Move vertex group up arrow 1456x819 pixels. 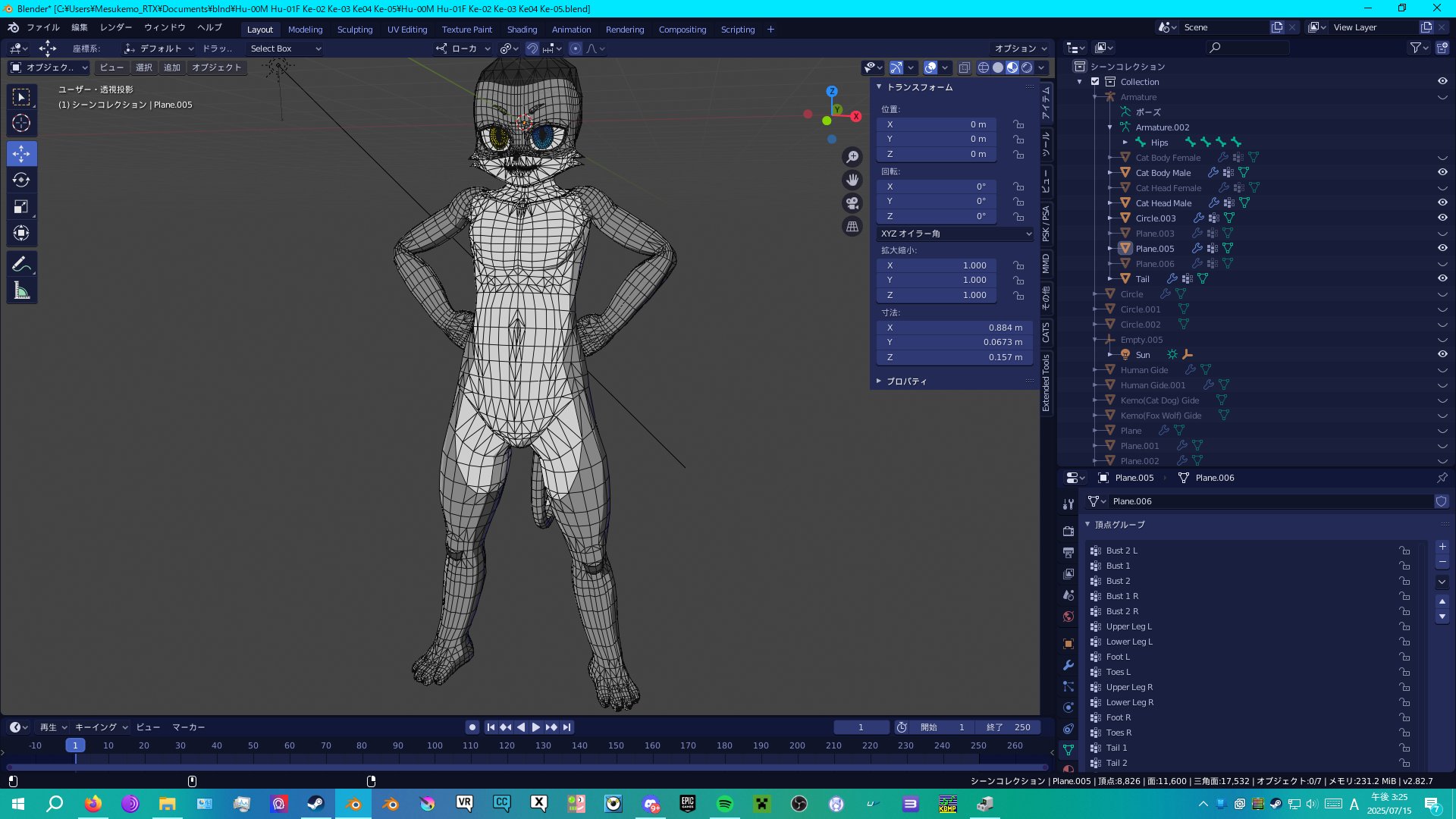pos(1442,601)
